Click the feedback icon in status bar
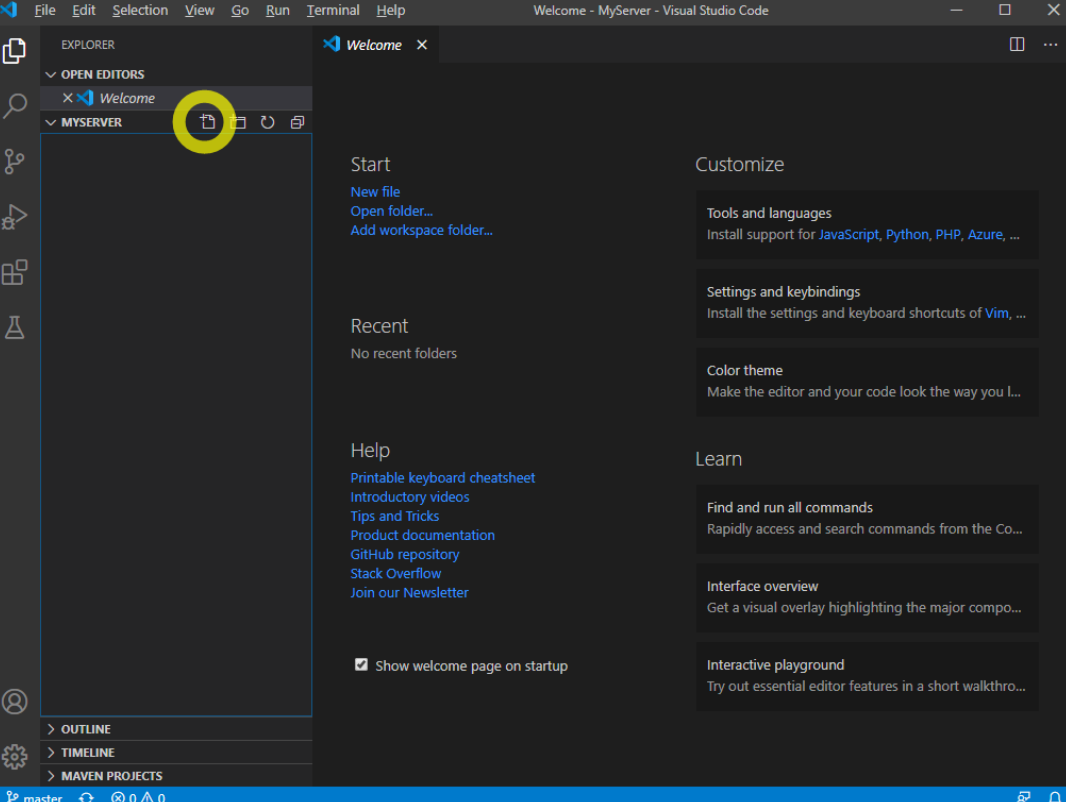Screen dimensions: 1066x802 click(1024, 797)
